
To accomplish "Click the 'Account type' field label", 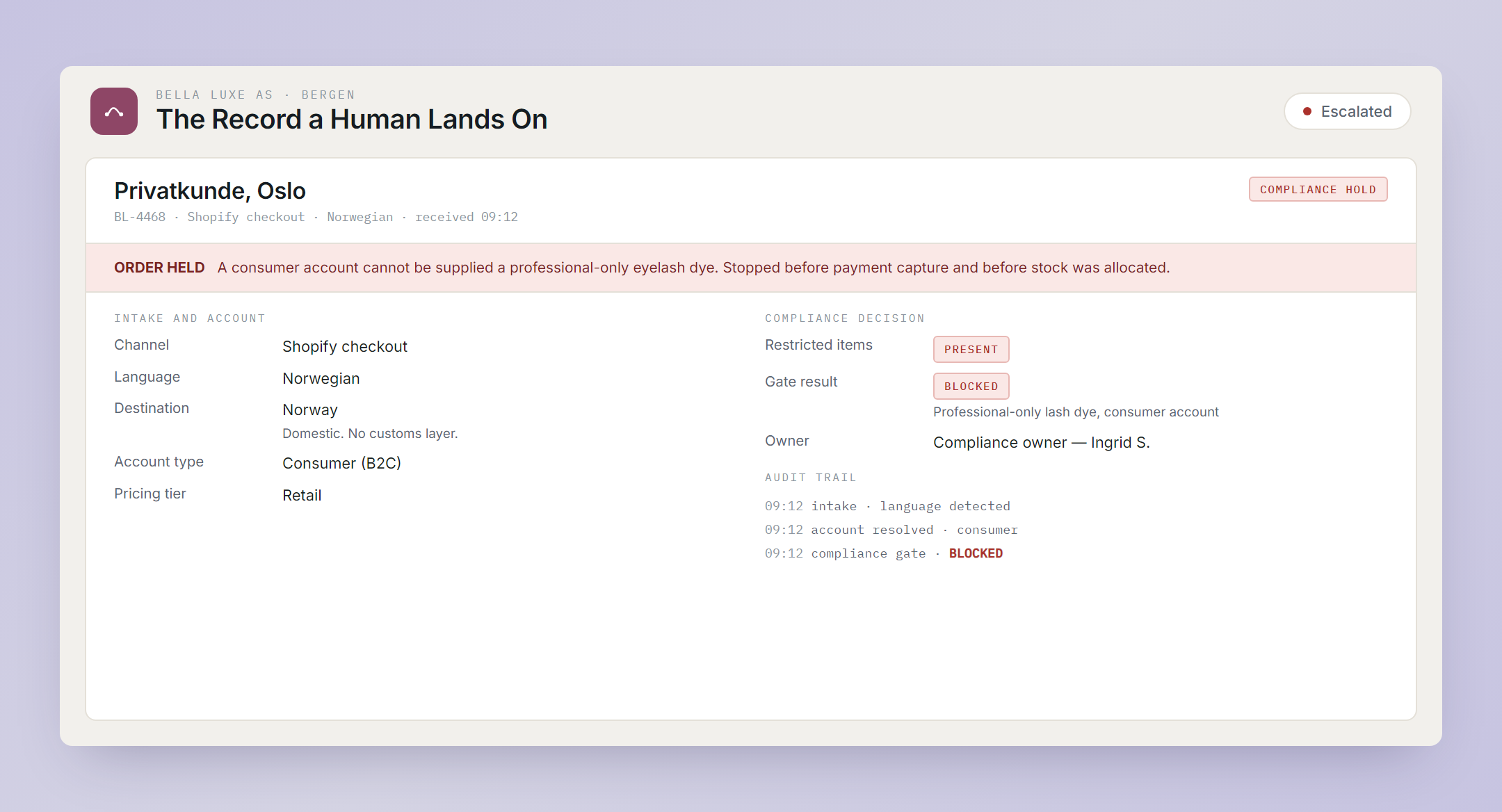I will pyautogui.click(x=159, y=462).
